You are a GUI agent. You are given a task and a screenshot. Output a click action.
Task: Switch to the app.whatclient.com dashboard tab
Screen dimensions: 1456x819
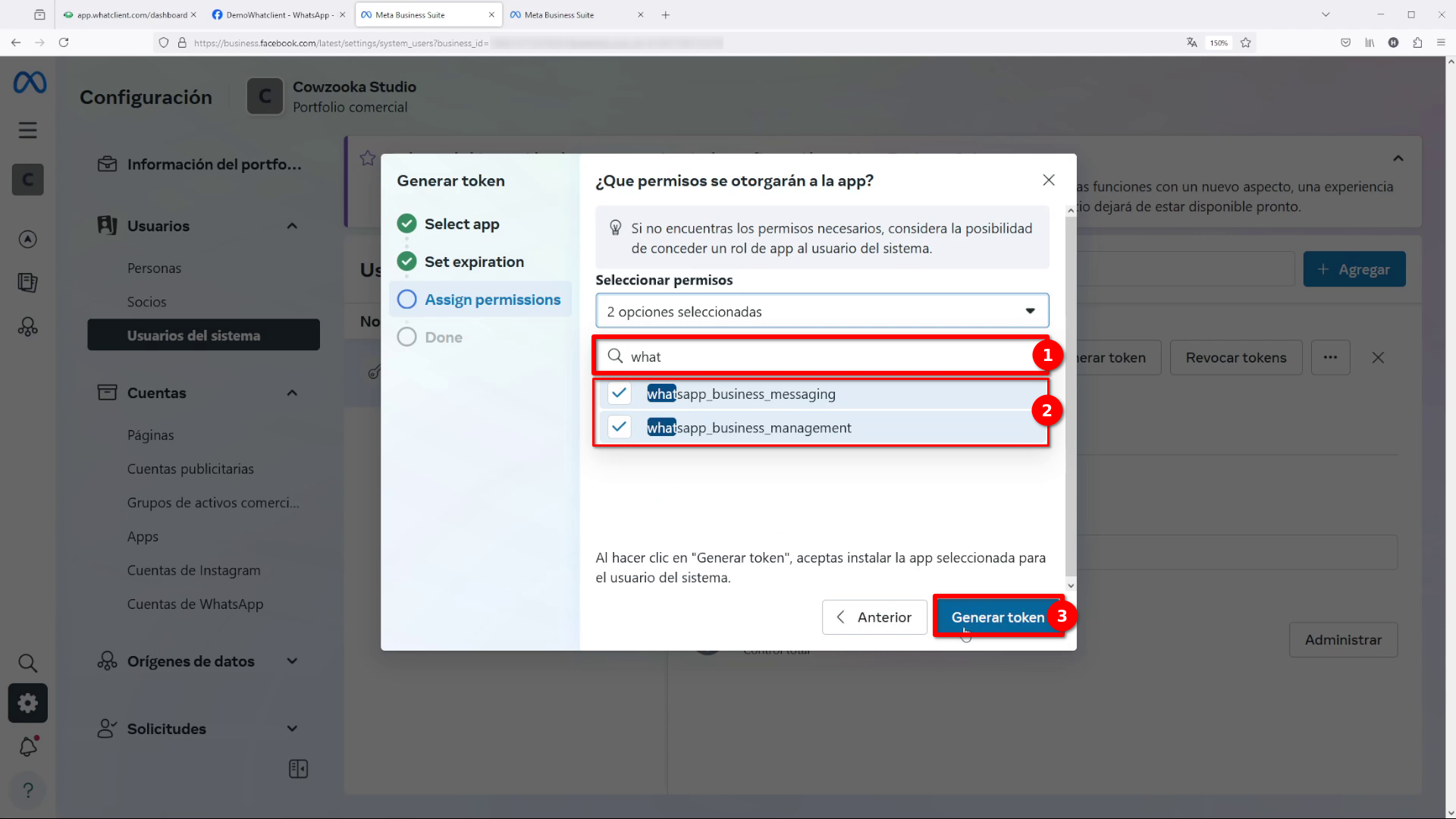129,14
